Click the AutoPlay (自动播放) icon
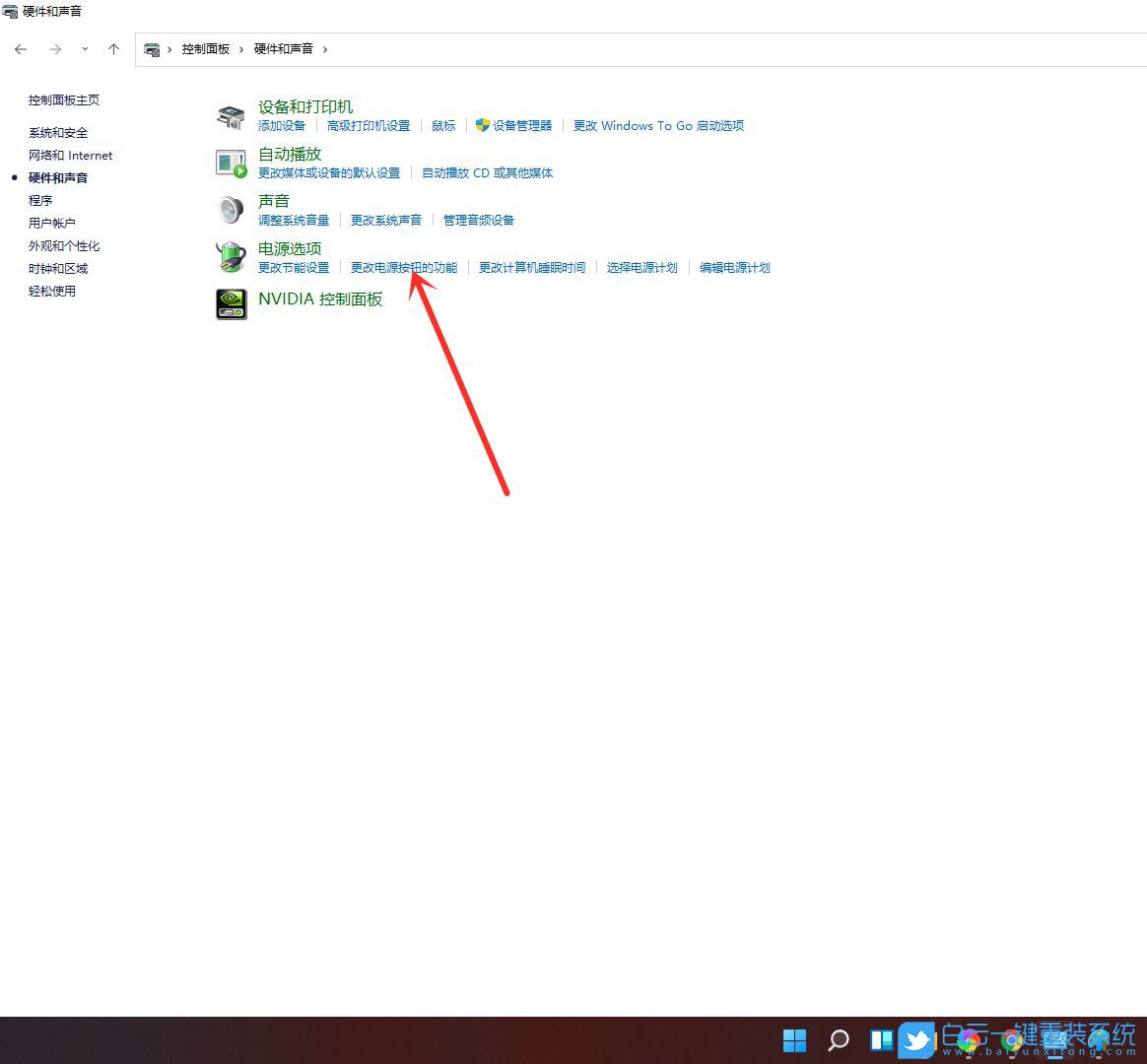The image size is (1147, 1064). (x=231, y=164)
